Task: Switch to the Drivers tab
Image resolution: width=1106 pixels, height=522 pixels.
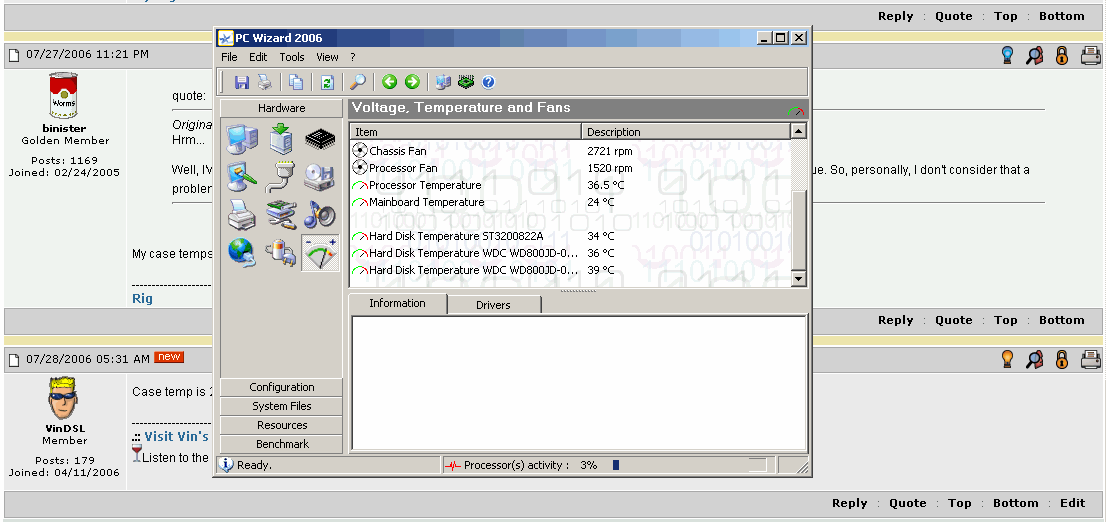Action: (x=493, y=305)
